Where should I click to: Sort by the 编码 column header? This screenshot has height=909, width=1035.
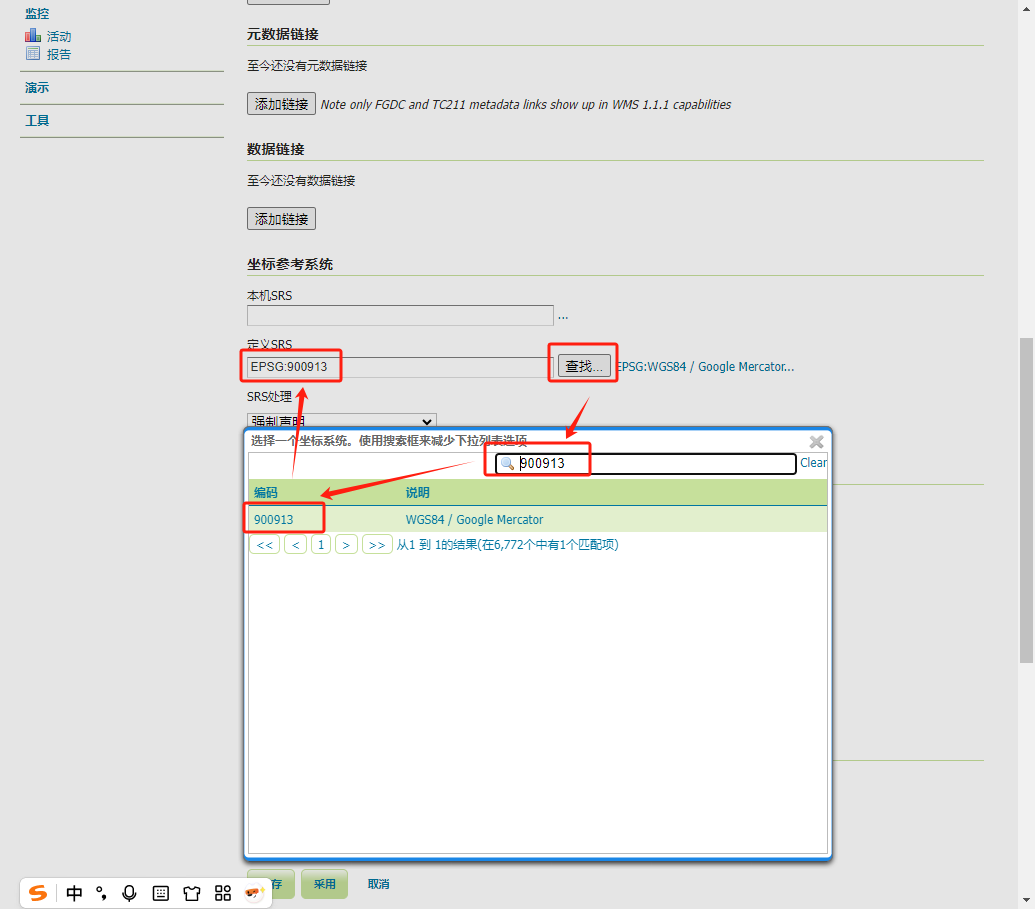point(266,492)
